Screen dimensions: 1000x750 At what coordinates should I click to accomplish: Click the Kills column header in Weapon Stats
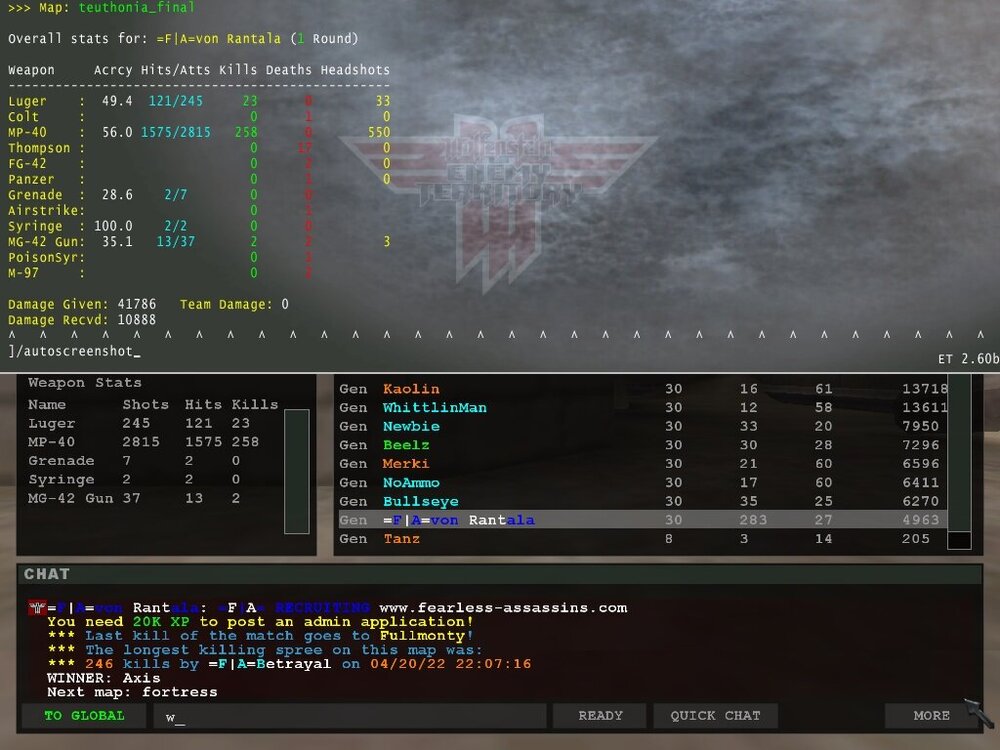(255, 404)
